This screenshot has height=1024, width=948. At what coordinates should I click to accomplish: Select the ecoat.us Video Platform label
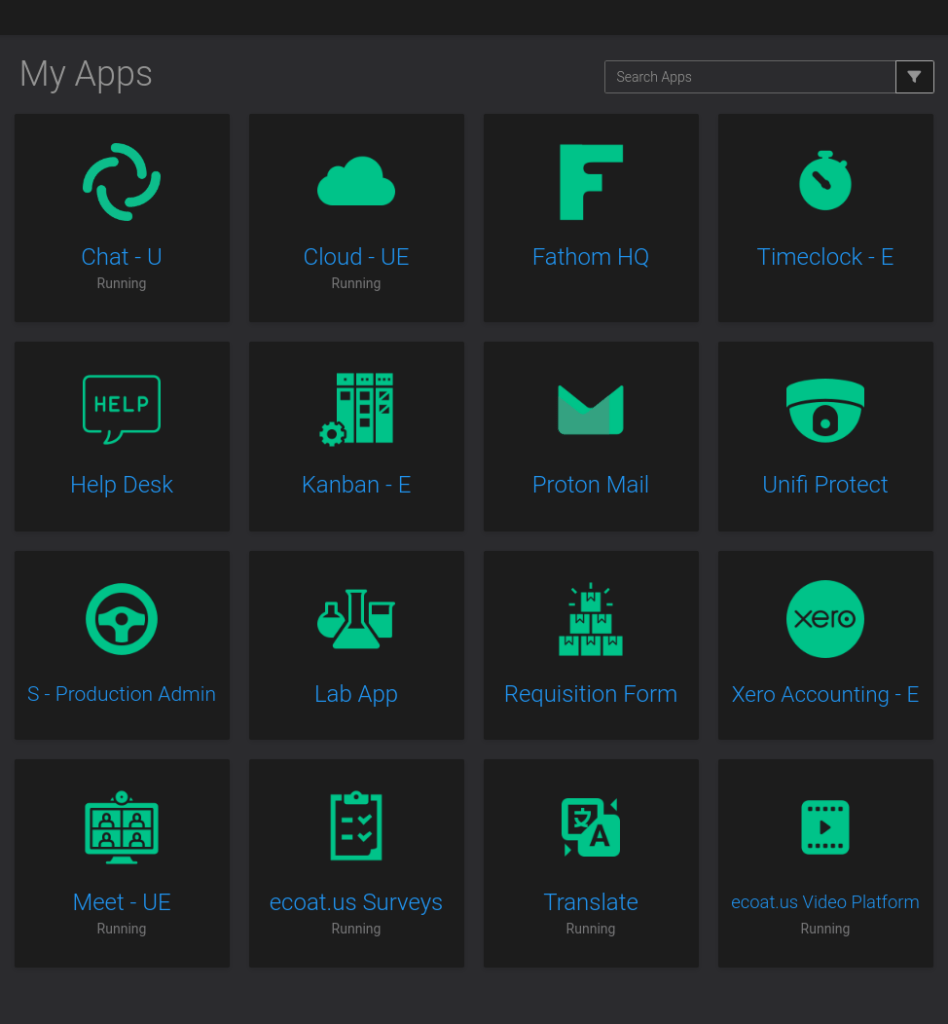(x=825, y=902)
